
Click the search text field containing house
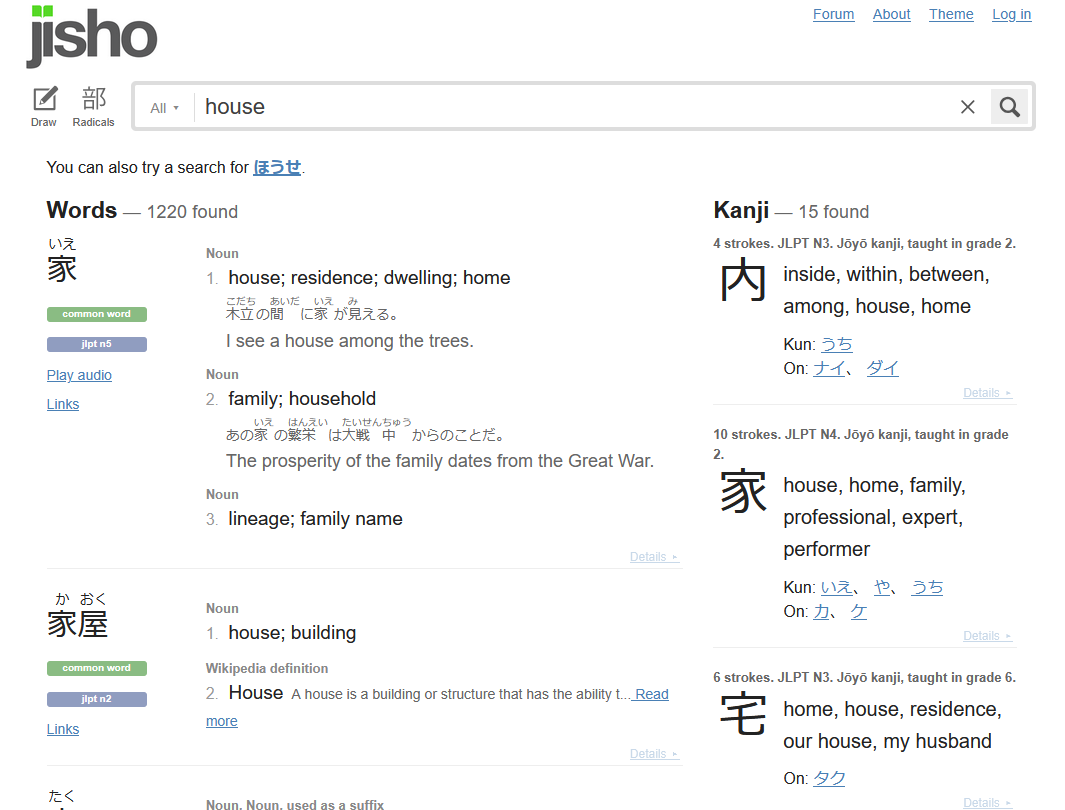(570, 107)
